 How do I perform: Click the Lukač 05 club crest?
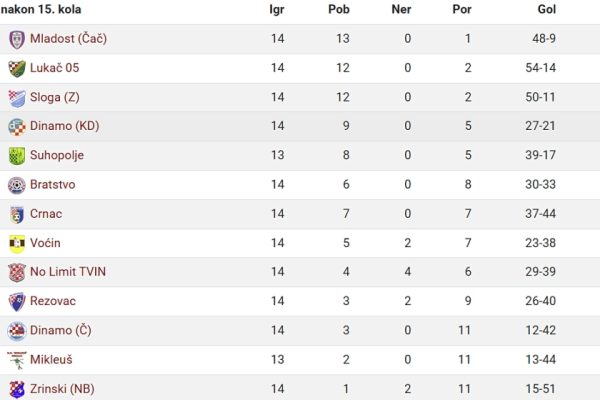[x=17, y=69]
